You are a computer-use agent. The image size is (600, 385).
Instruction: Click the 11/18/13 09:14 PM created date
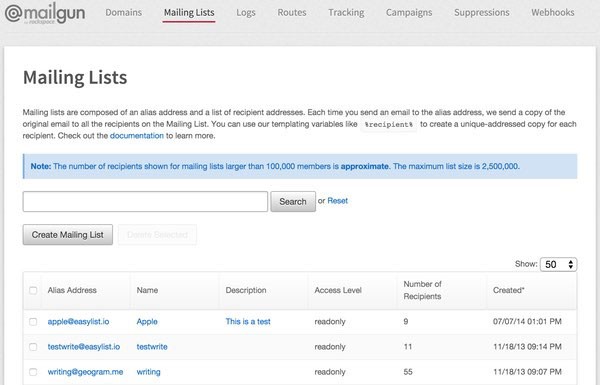527,347
